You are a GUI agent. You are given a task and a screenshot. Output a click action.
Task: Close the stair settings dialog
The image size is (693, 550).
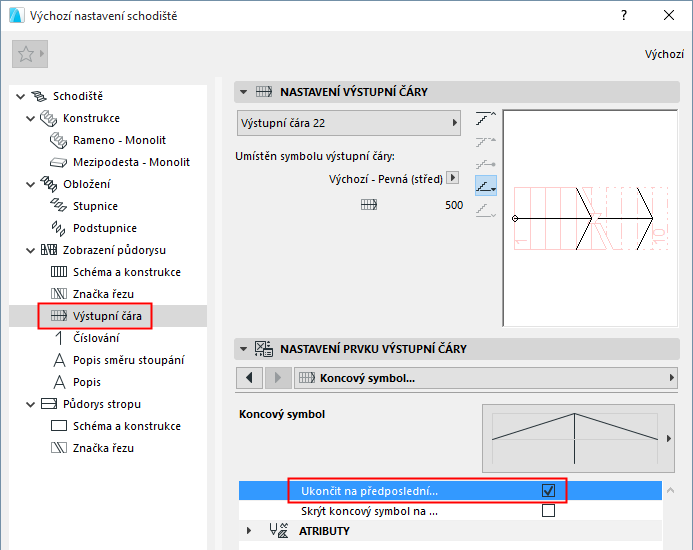[x=669, y=15]
